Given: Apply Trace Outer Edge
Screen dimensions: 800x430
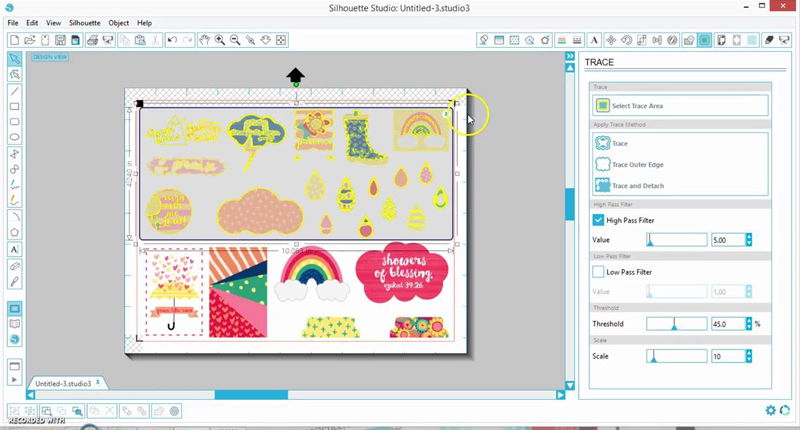Looking at the screenshot, I should coord(630,164).
